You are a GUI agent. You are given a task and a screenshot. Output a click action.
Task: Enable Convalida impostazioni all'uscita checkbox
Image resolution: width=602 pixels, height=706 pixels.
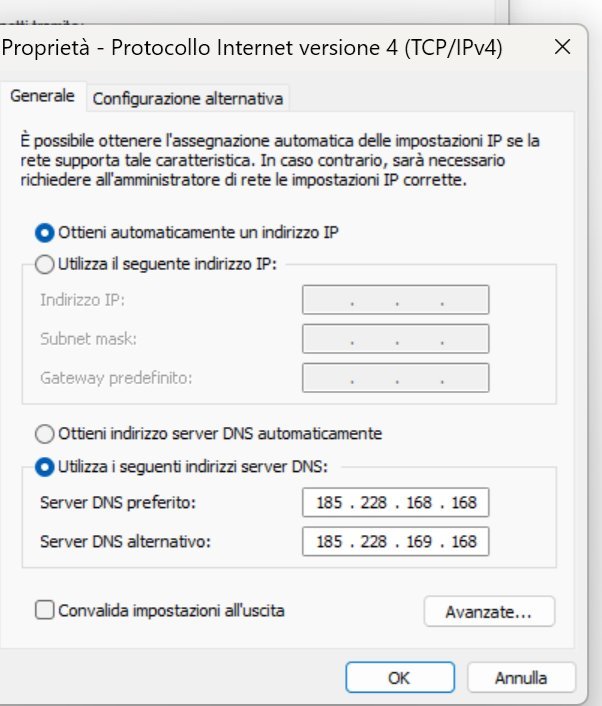pyautogui.click(x=44, y=609)
